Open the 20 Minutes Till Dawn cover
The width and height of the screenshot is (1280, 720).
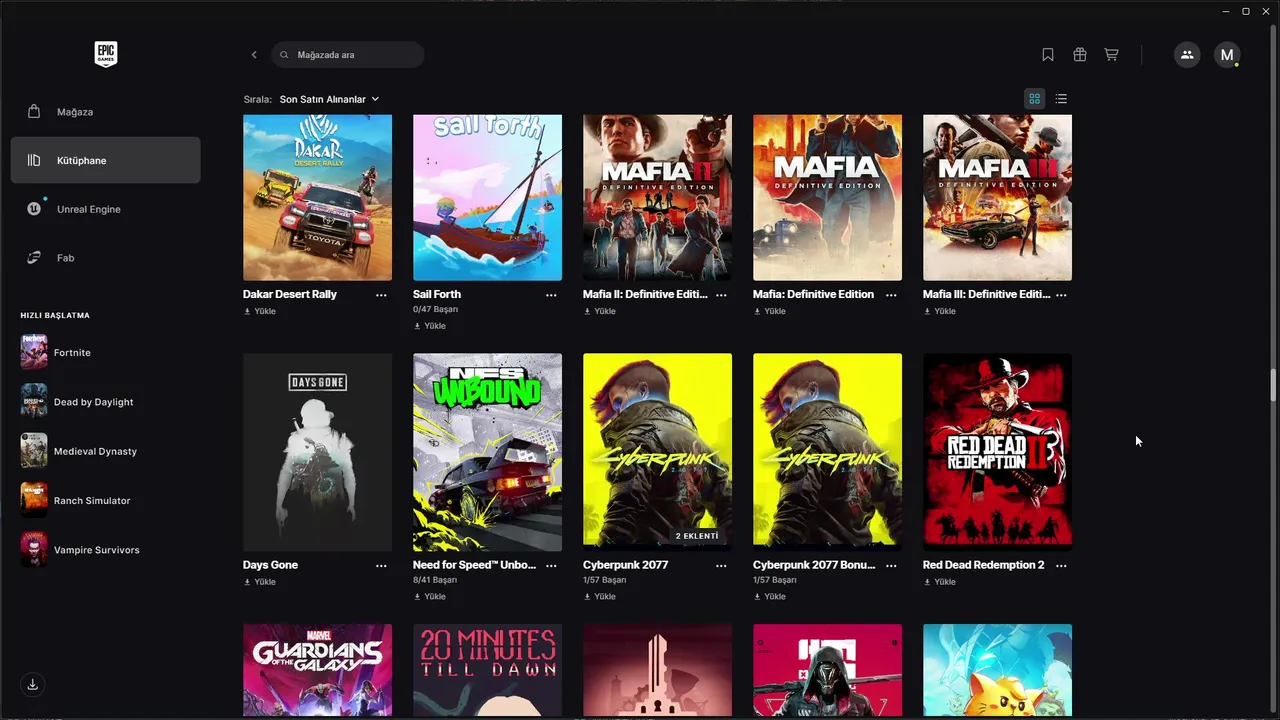(487, 670)
